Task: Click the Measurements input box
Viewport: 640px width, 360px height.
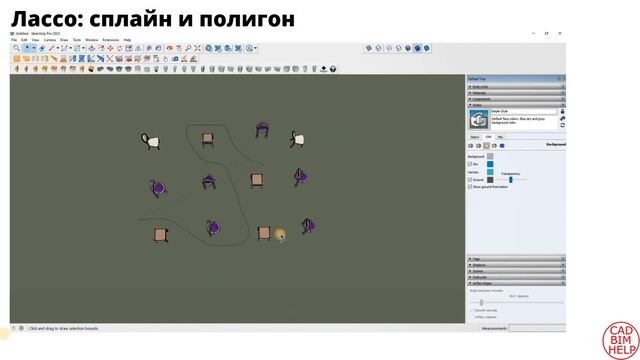Action: [x=537, y=328]
